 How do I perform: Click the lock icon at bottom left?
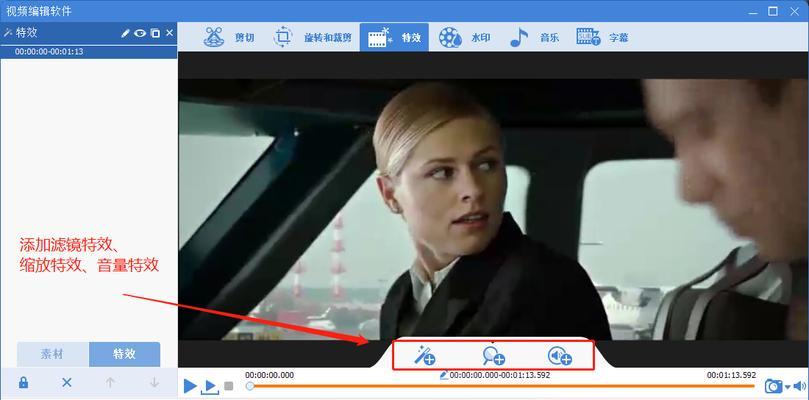tap(23, 382)
